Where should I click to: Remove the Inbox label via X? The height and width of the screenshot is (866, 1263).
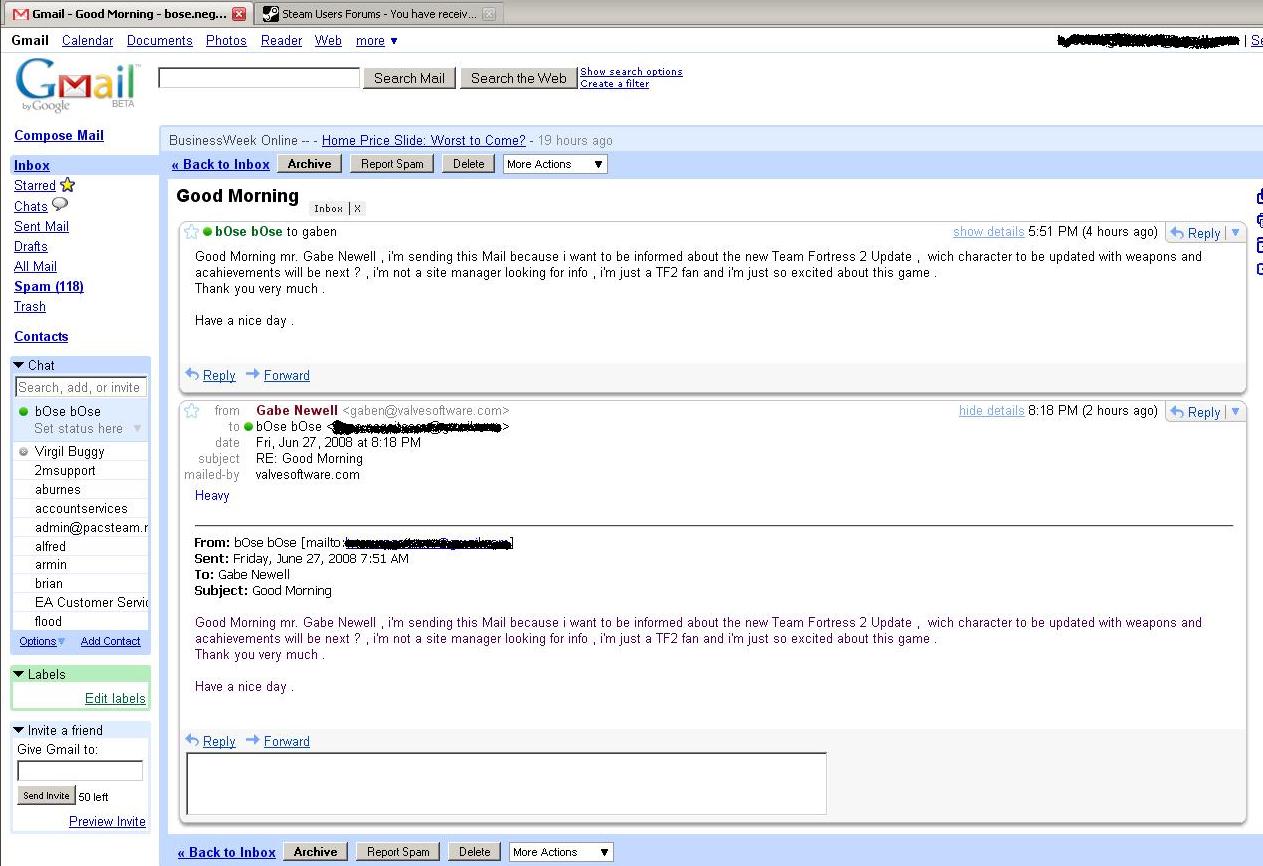tap(358, 209)
